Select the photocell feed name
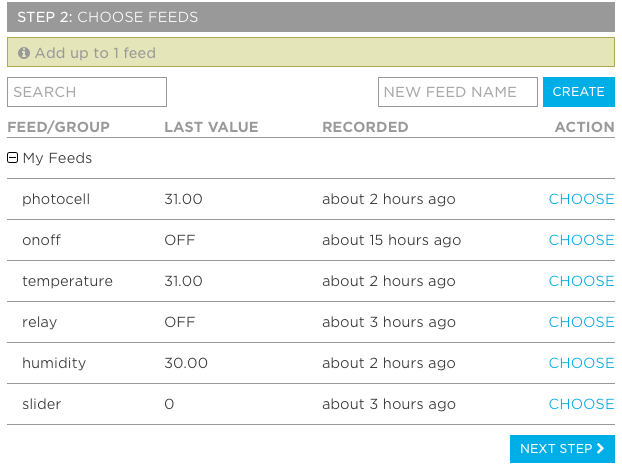This screenshot has width=622, height=474. [56, 199]
